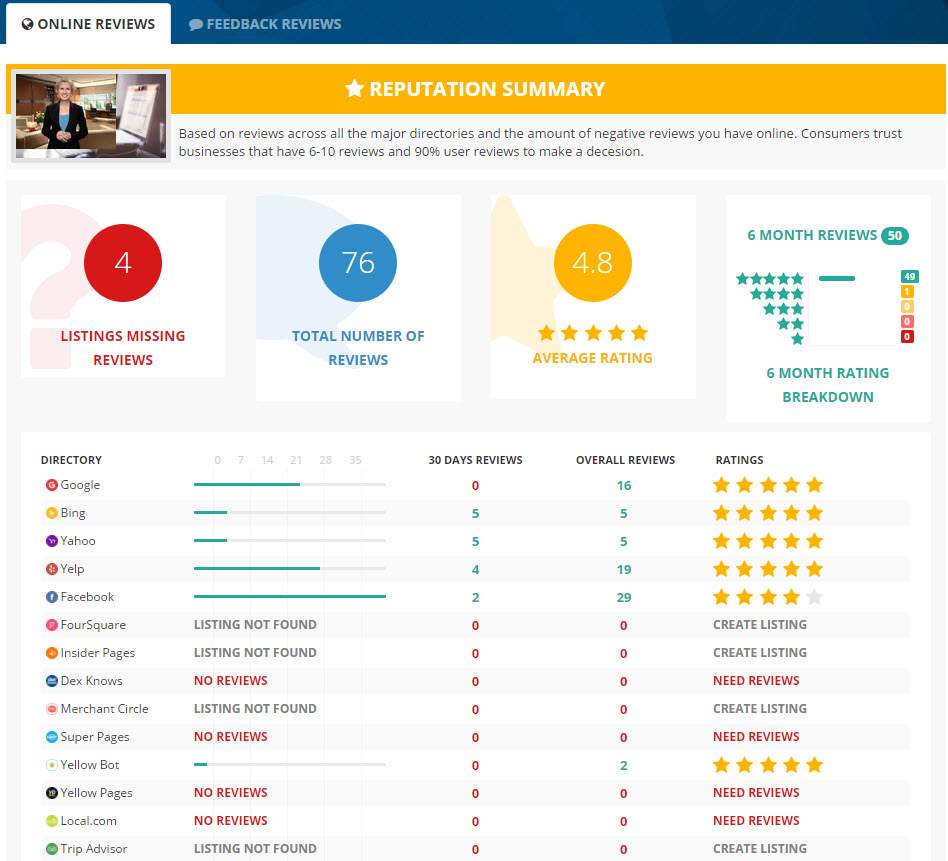Click the Yellow Bot overall count 2
This screenshot has width=948, height=861.
624,765
